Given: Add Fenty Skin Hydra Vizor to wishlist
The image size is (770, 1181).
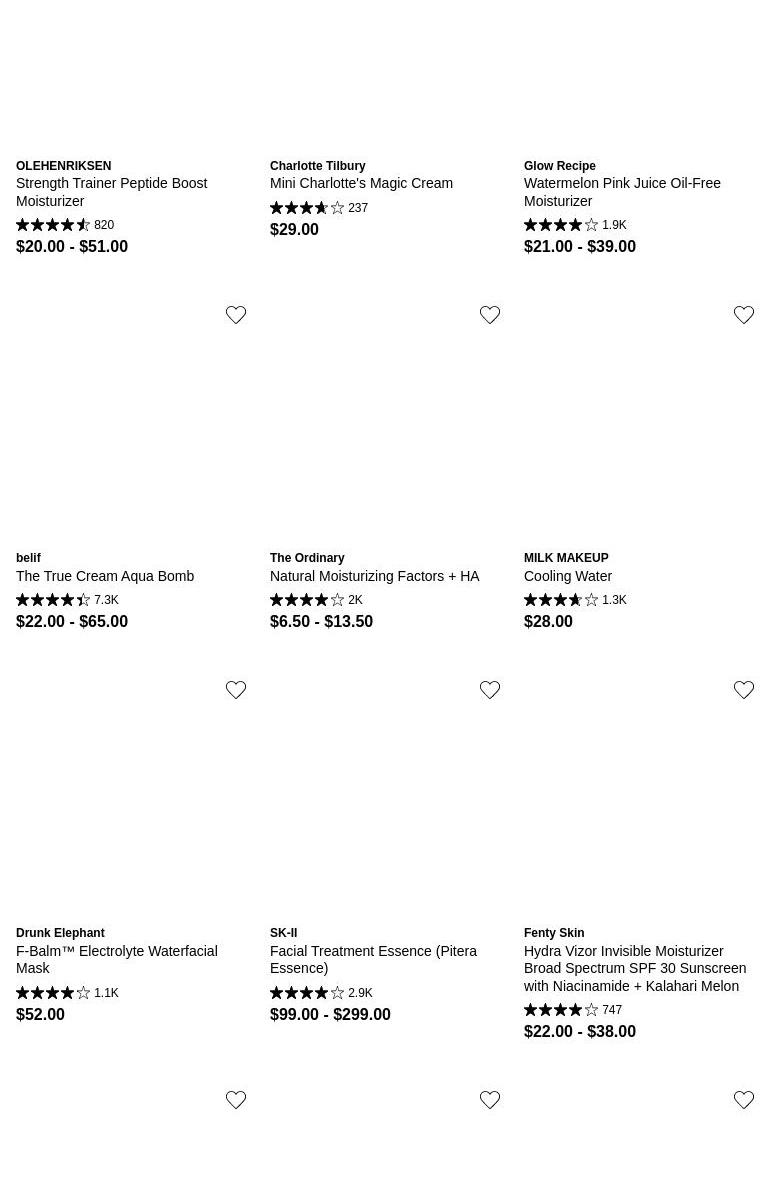Looking at the screenshot, I should 744,690.
